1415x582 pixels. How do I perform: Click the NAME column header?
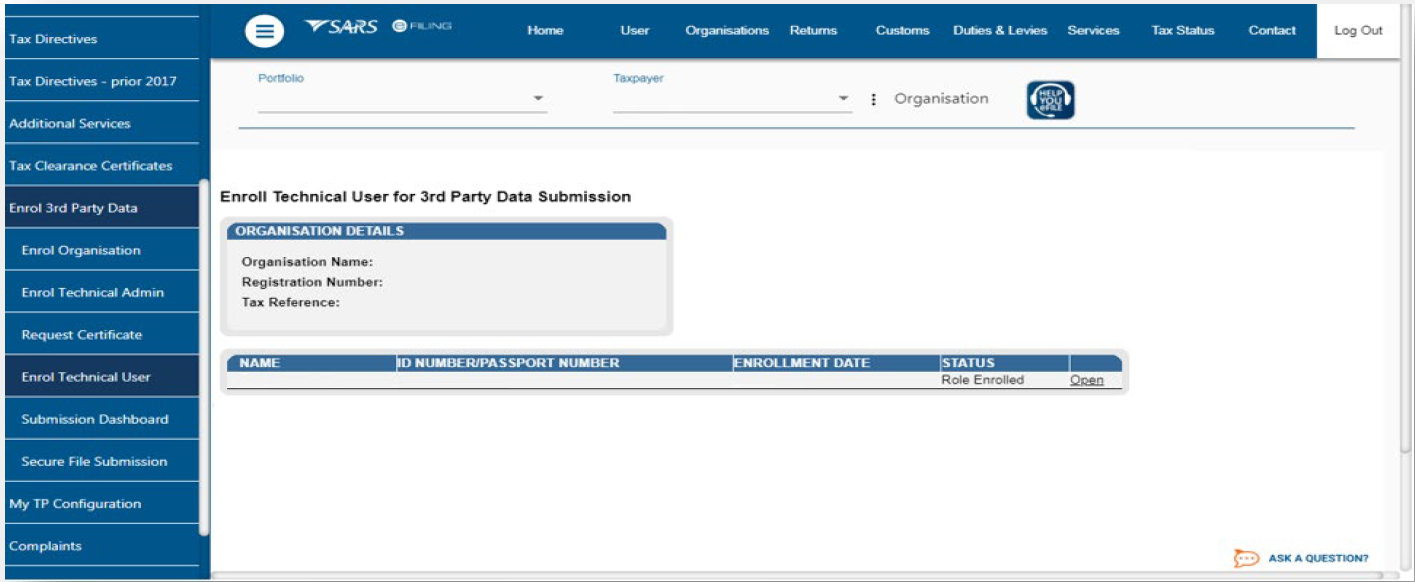pyautogui.click(x=260, y=363)
